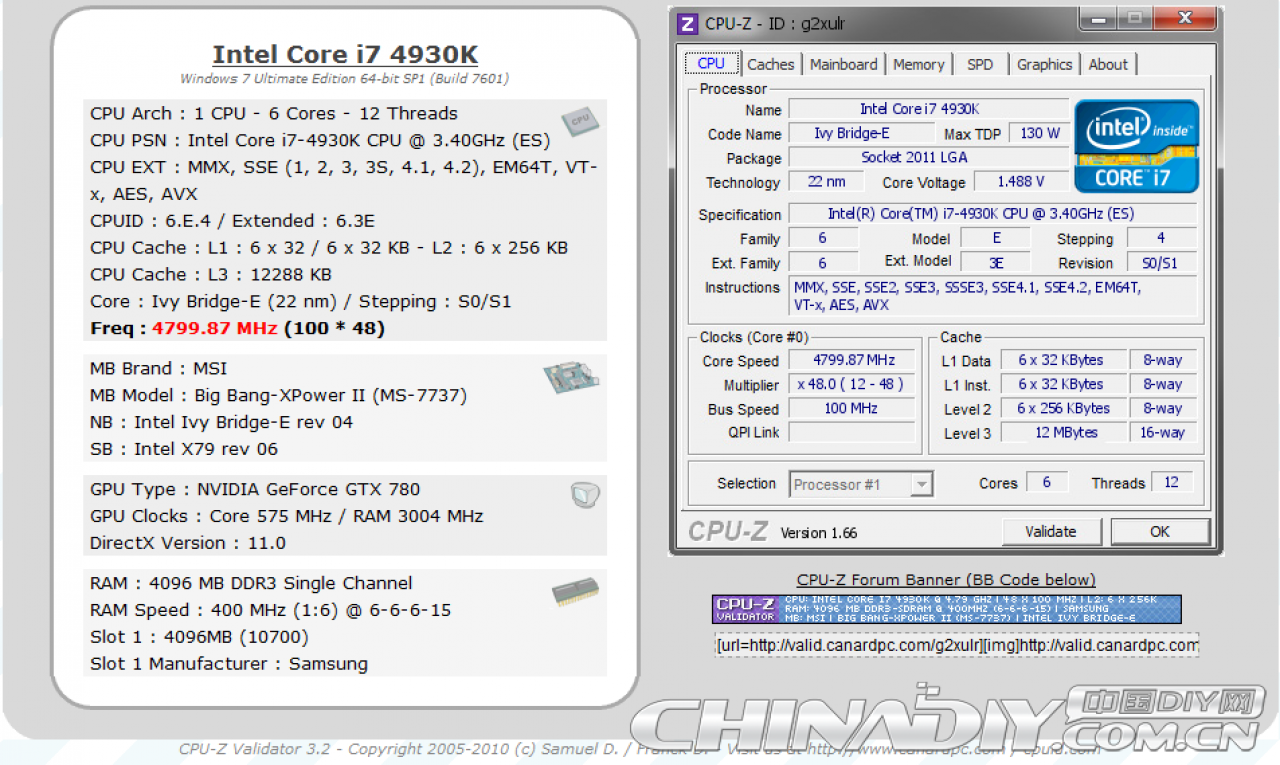Click the Threads value 12

pos(1172,482)
